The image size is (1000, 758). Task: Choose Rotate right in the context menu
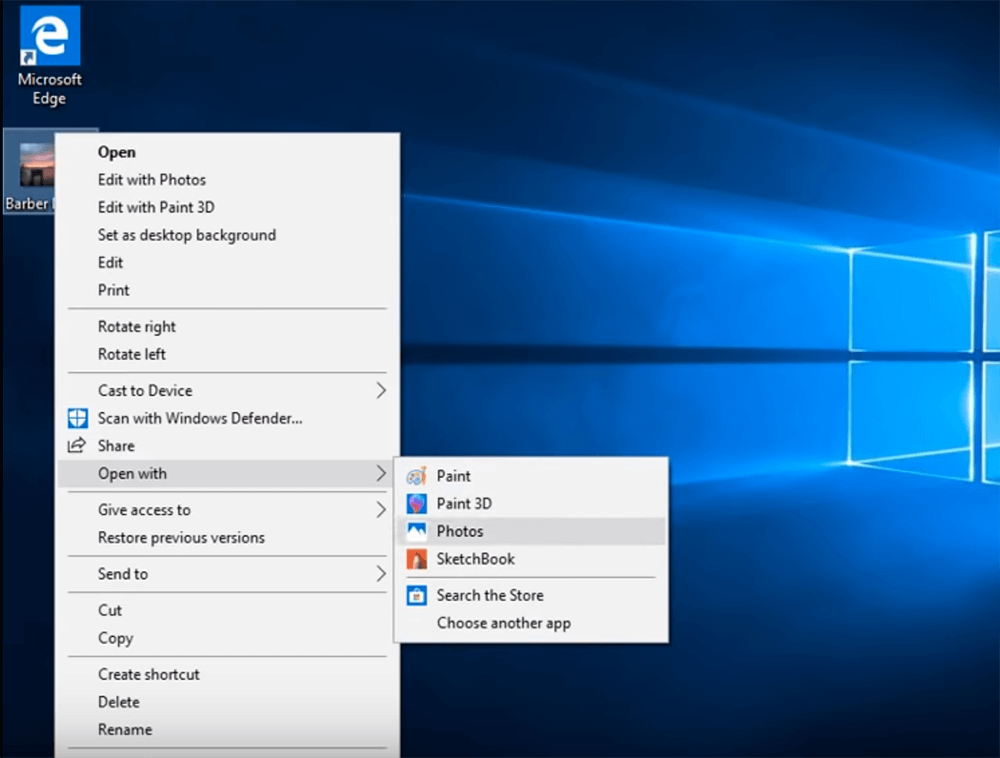(137, 326)
